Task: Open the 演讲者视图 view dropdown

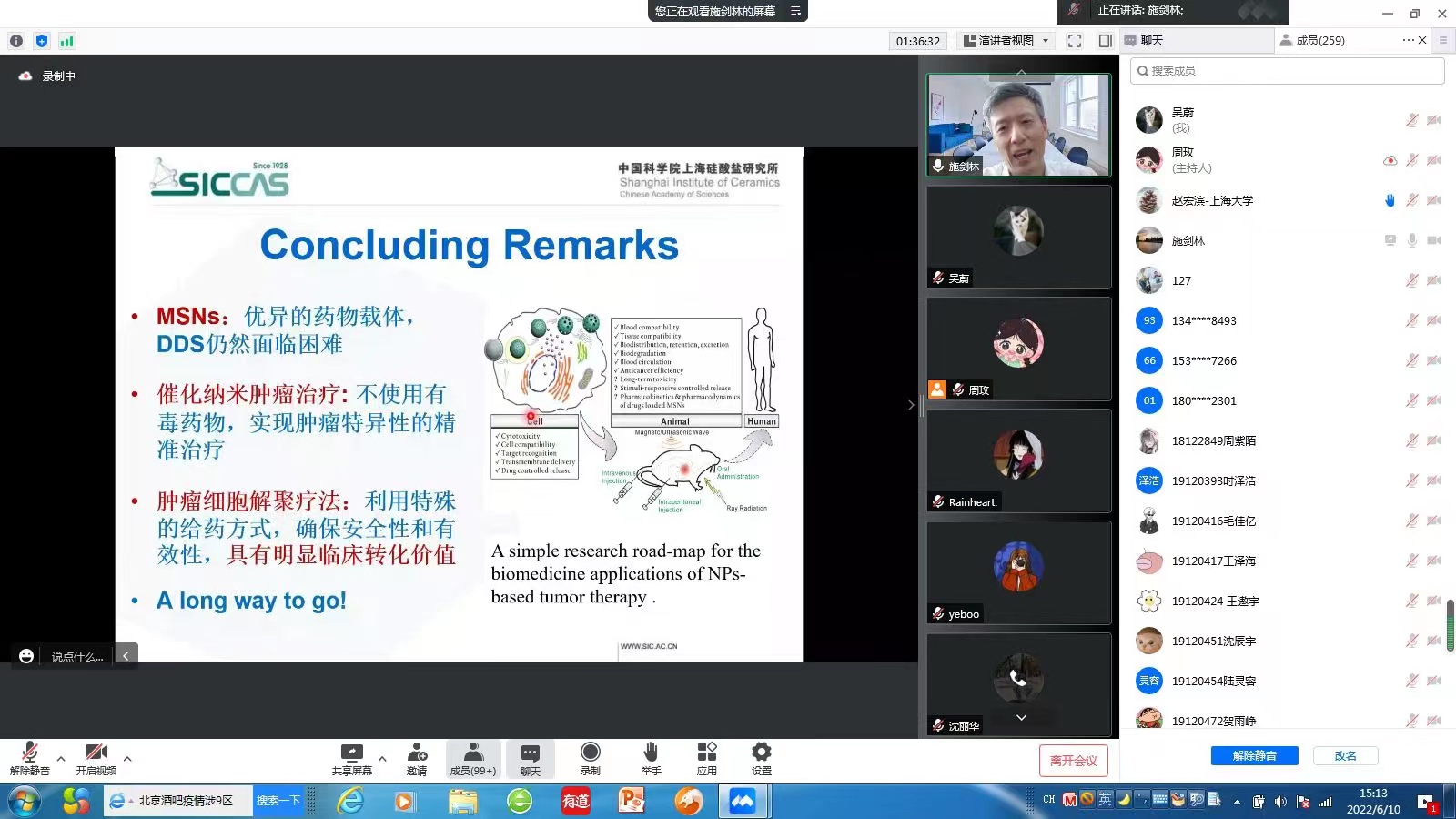Action: (x=1006, y=41)
